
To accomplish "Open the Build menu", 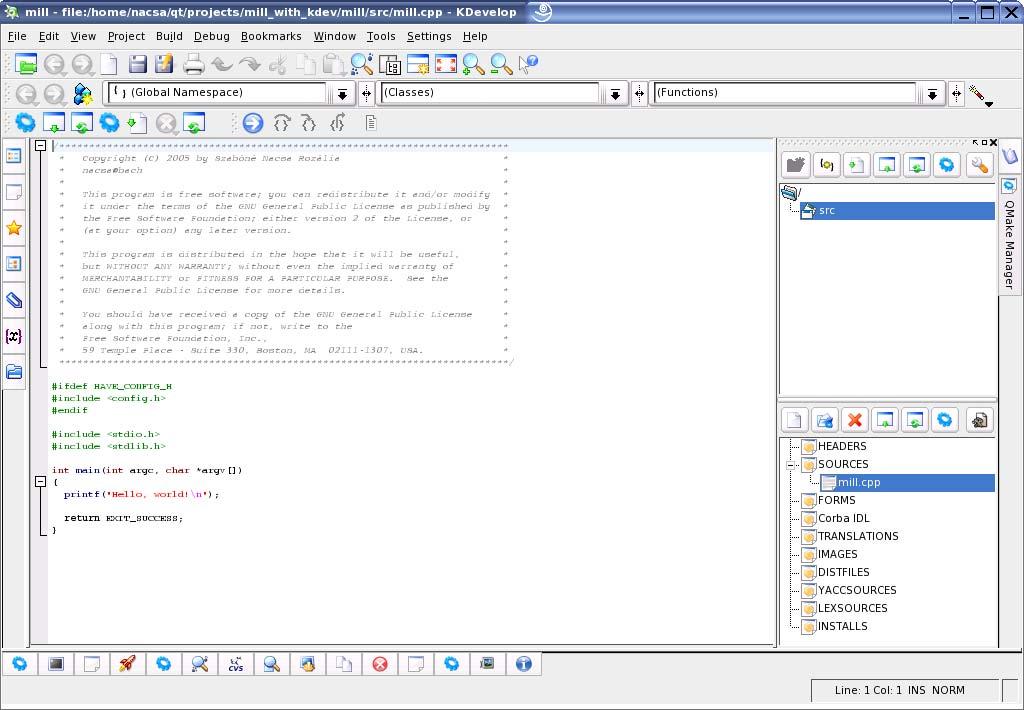I will coord(169,37).
